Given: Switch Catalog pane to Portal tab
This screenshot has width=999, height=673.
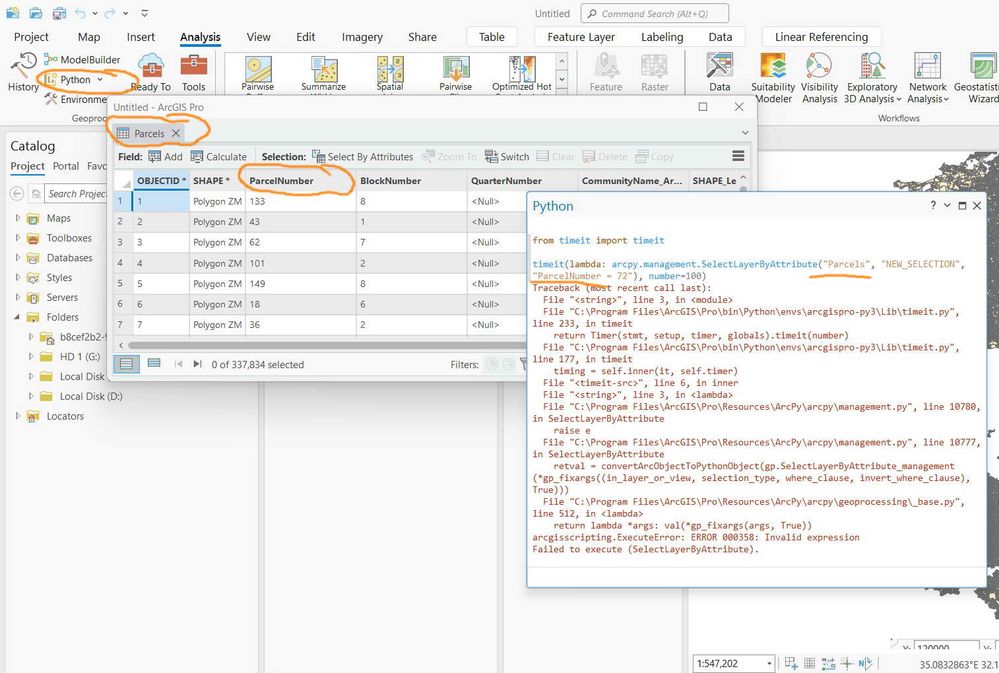Looking at the screenshot, I should (x=66, y=166).
